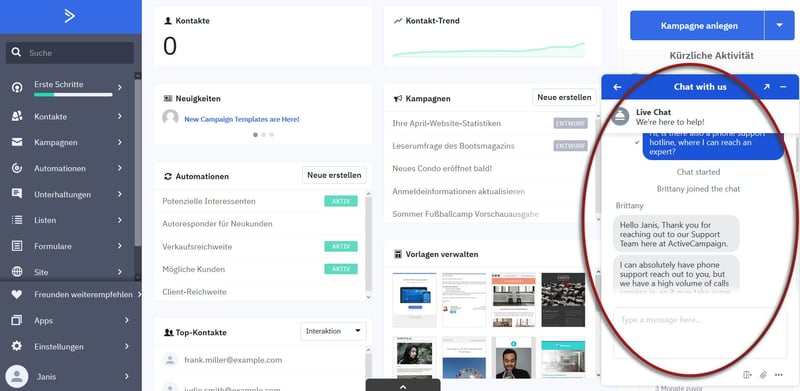800x391 pixels.
Task: Select the first email template thumbnail
Action: coord(414,300)
